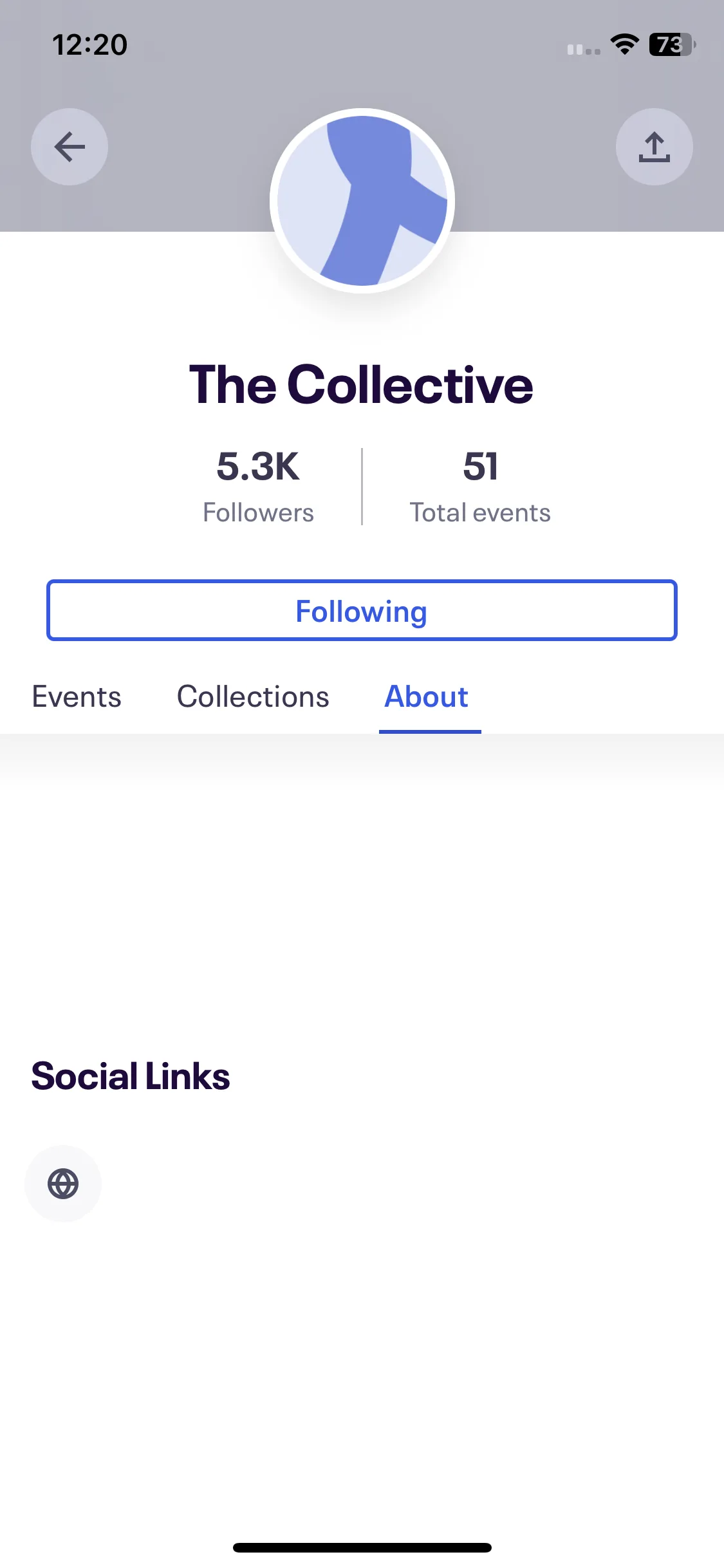This screenshot has height=1568, width=724.
Task: Tap the share upload icon
Action: [x=654, y=147]
